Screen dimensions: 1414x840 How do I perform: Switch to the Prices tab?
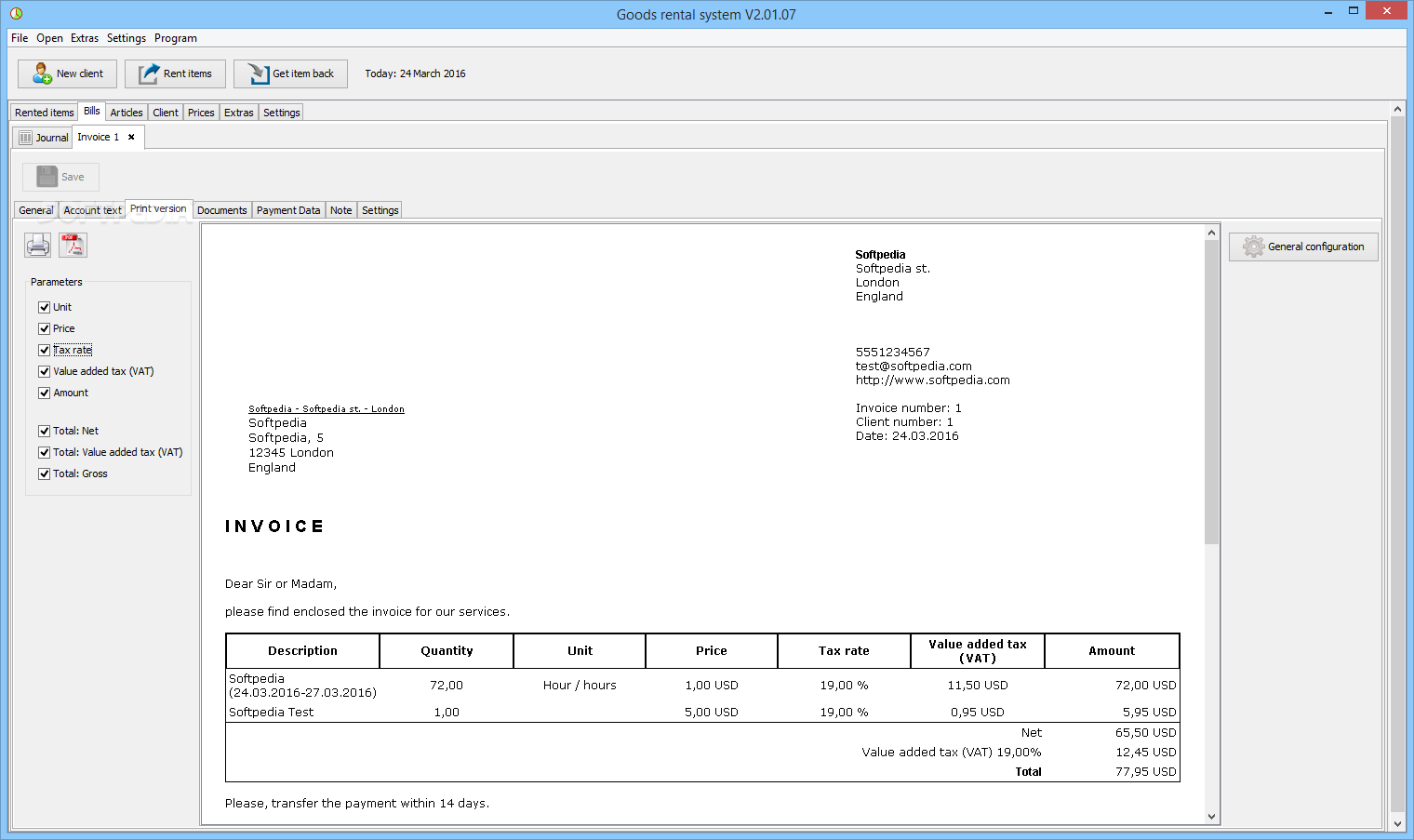coord(201,113)
